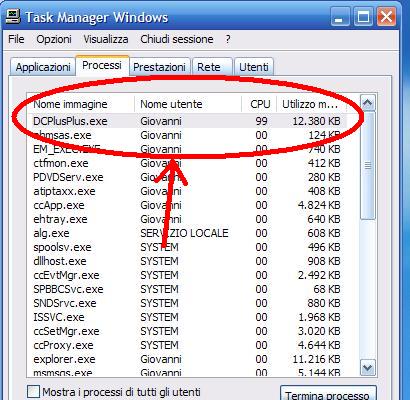This screenshot has width=410, height=400.
Task: Minimize the Task Manager window
Action: [340, 17]
